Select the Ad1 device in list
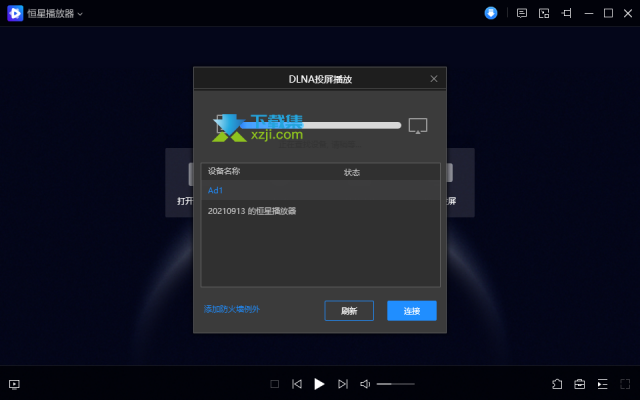The image size is (640, 400). coord(320,190)
